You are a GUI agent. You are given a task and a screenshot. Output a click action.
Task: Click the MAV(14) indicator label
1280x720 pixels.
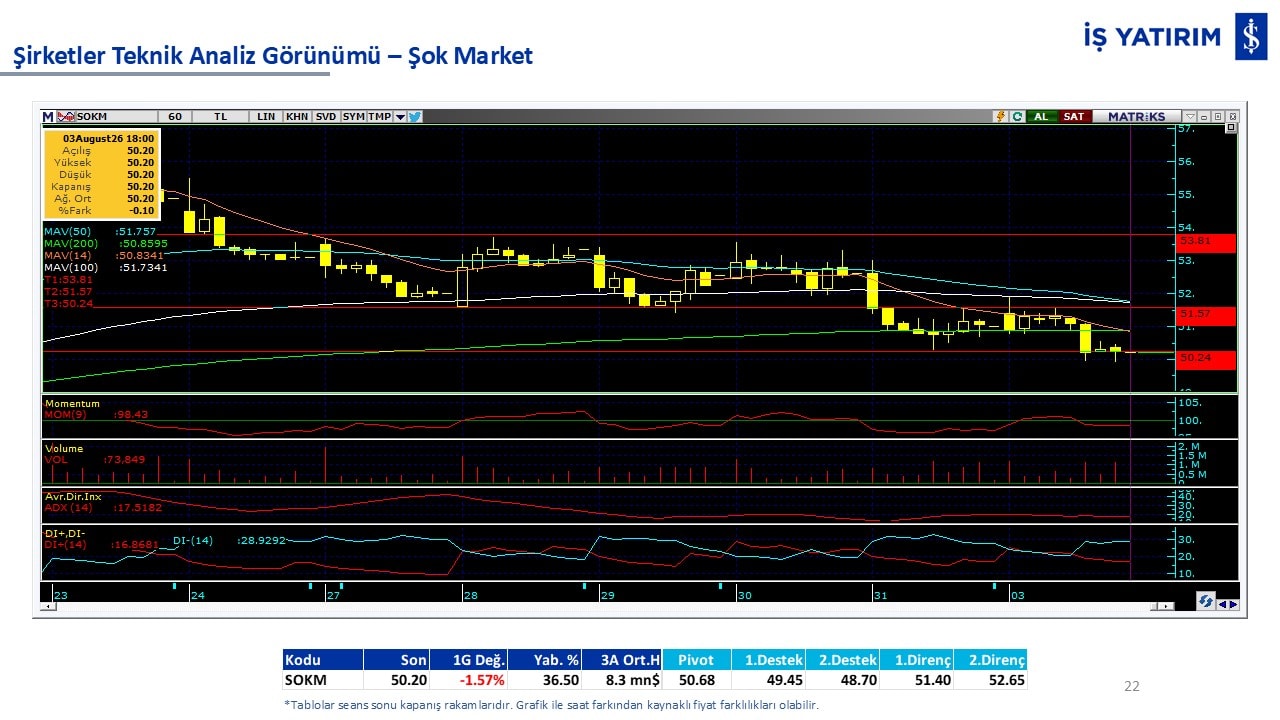pyautogui.click(x=105, y=256)
